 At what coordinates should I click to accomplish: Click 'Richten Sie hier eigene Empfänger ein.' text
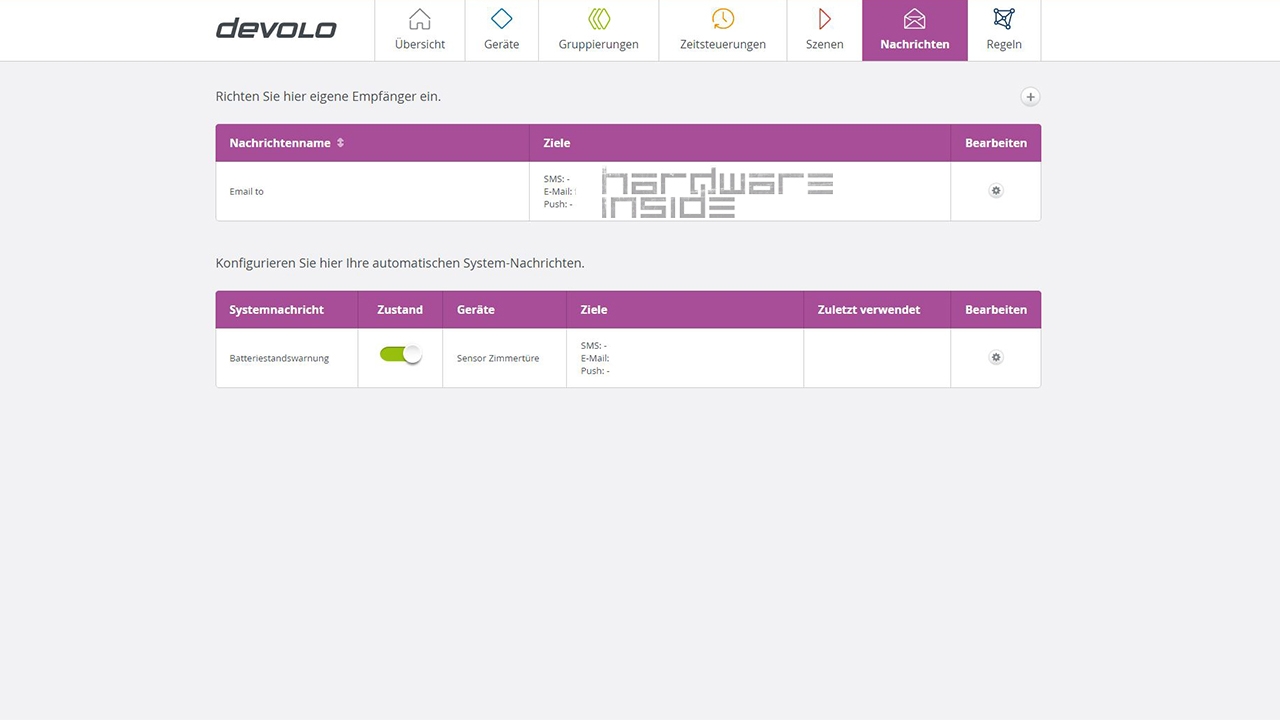[x=328, y=97]
